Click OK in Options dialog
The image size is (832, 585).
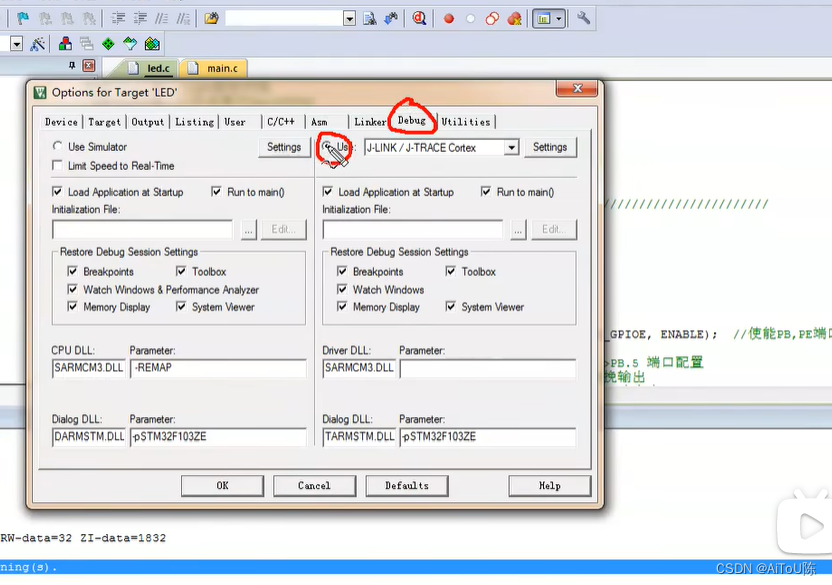click(222, 486)
